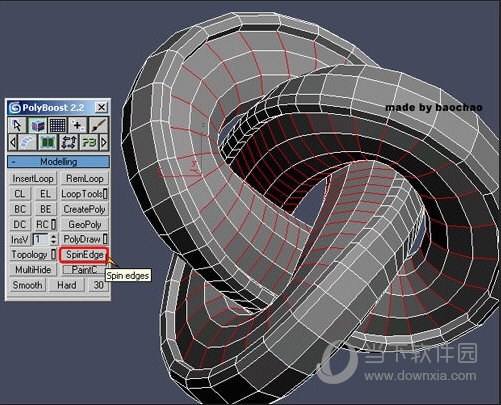Screen dimensions: 501x405
Task: Toggle the PolyDraw settings button
Action: tap(105, 239)
